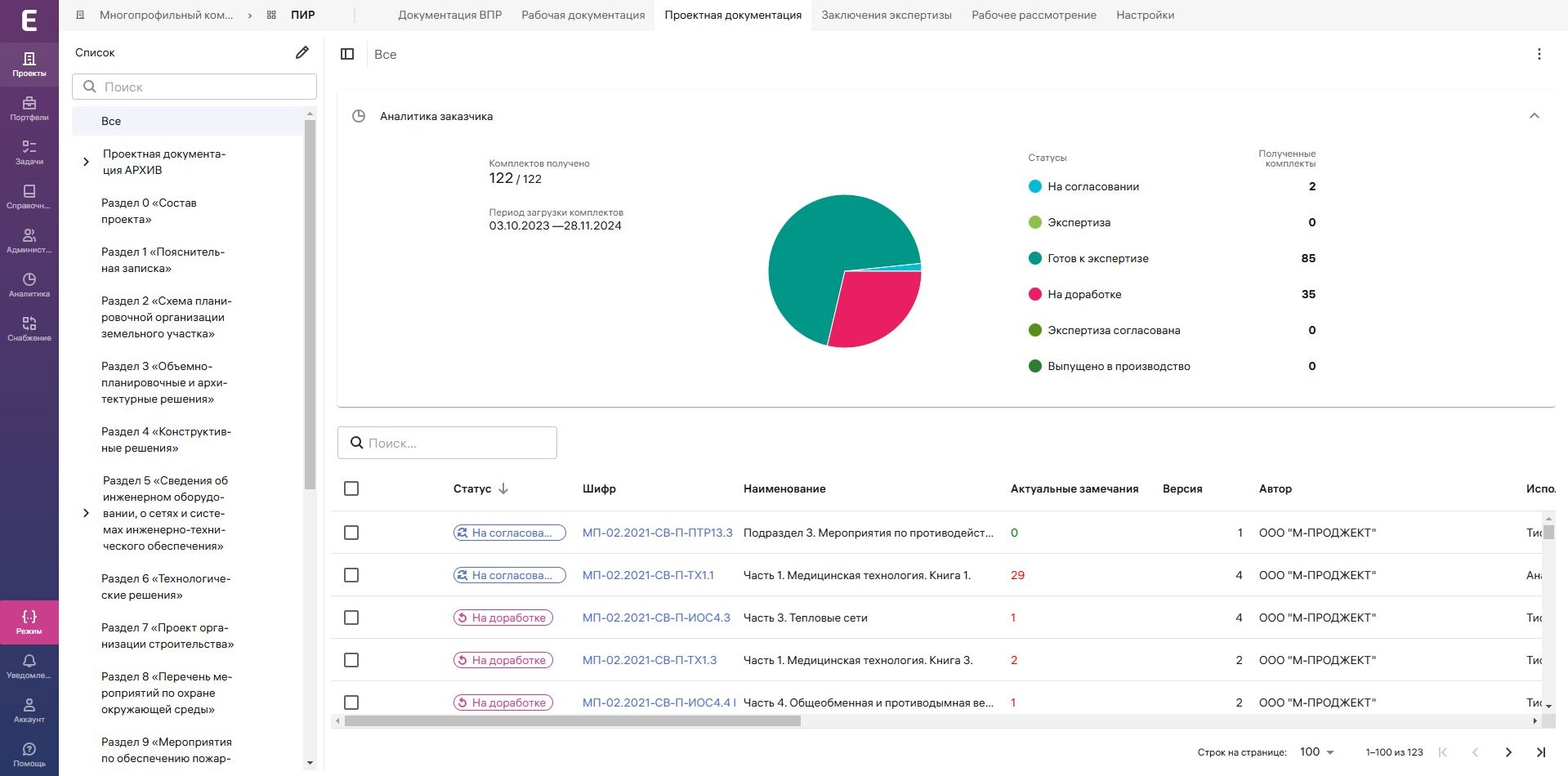1568x776 pixels.
Task: Open document link МП-02.2021-СВ-П-ПТР13.3
Action: pyautogui.click(x=657, y=533)
